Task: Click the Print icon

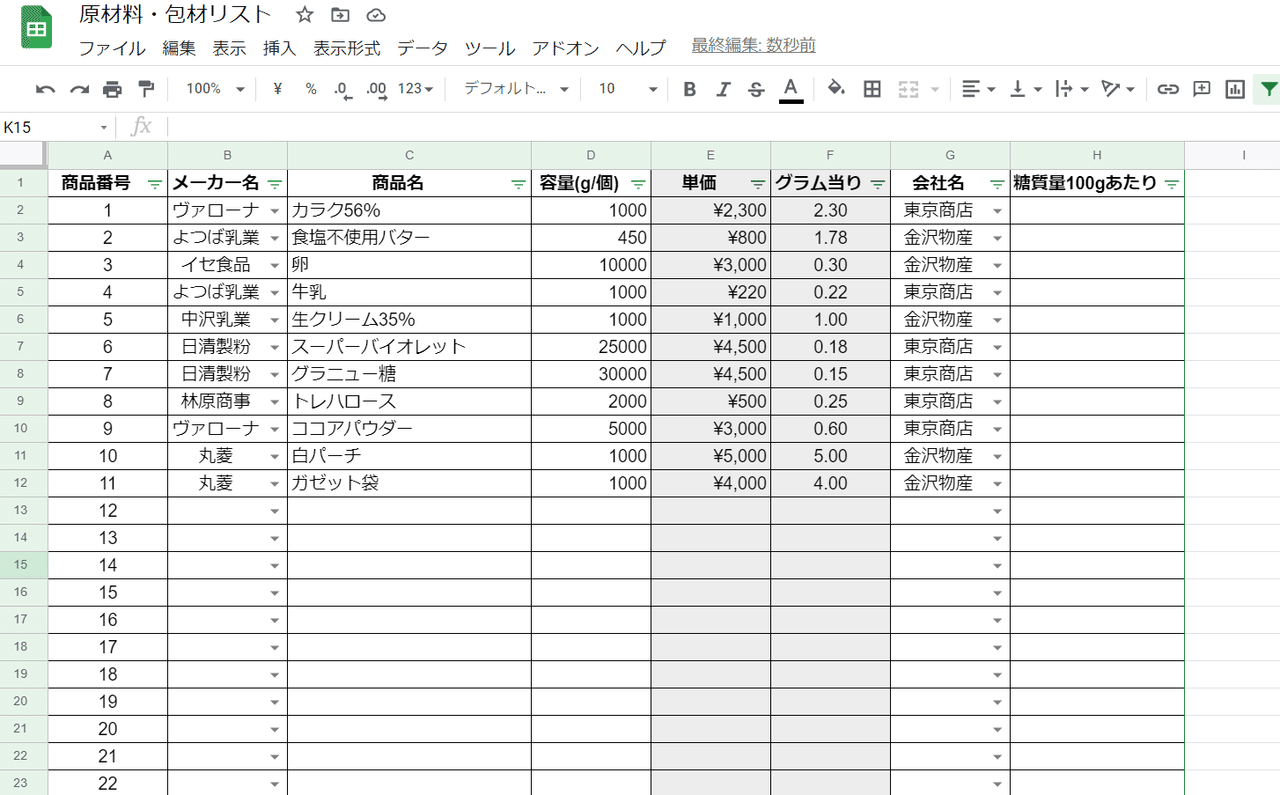Action: [112, 88]
